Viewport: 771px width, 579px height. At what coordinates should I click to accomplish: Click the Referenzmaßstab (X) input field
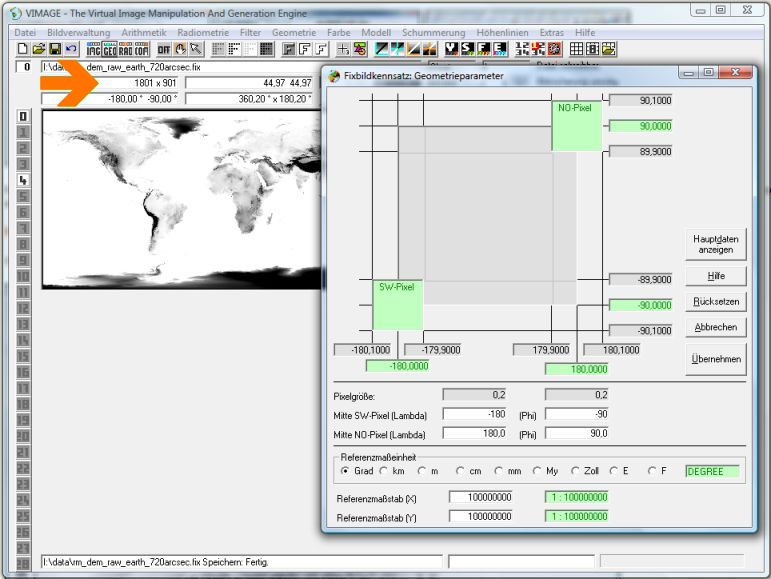pyautogui.click(x=480, y=497)
